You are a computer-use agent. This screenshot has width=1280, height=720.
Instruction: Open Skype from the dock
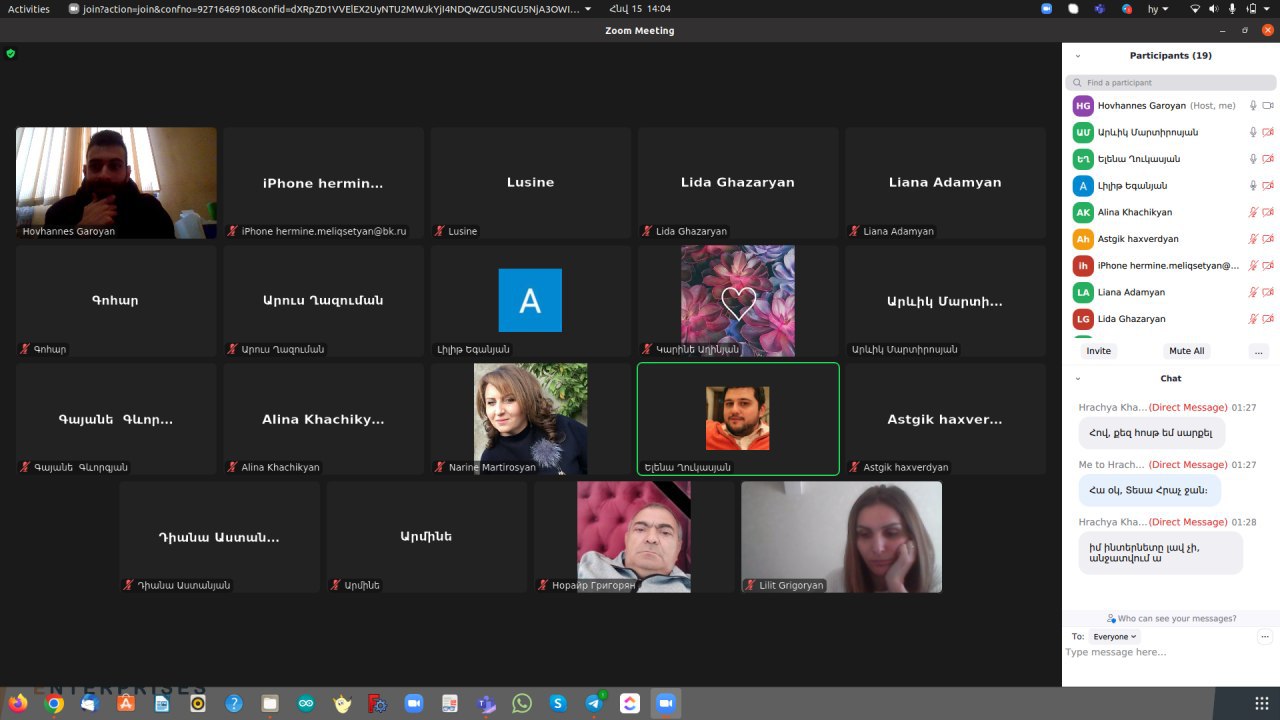(x=558, y=703)
